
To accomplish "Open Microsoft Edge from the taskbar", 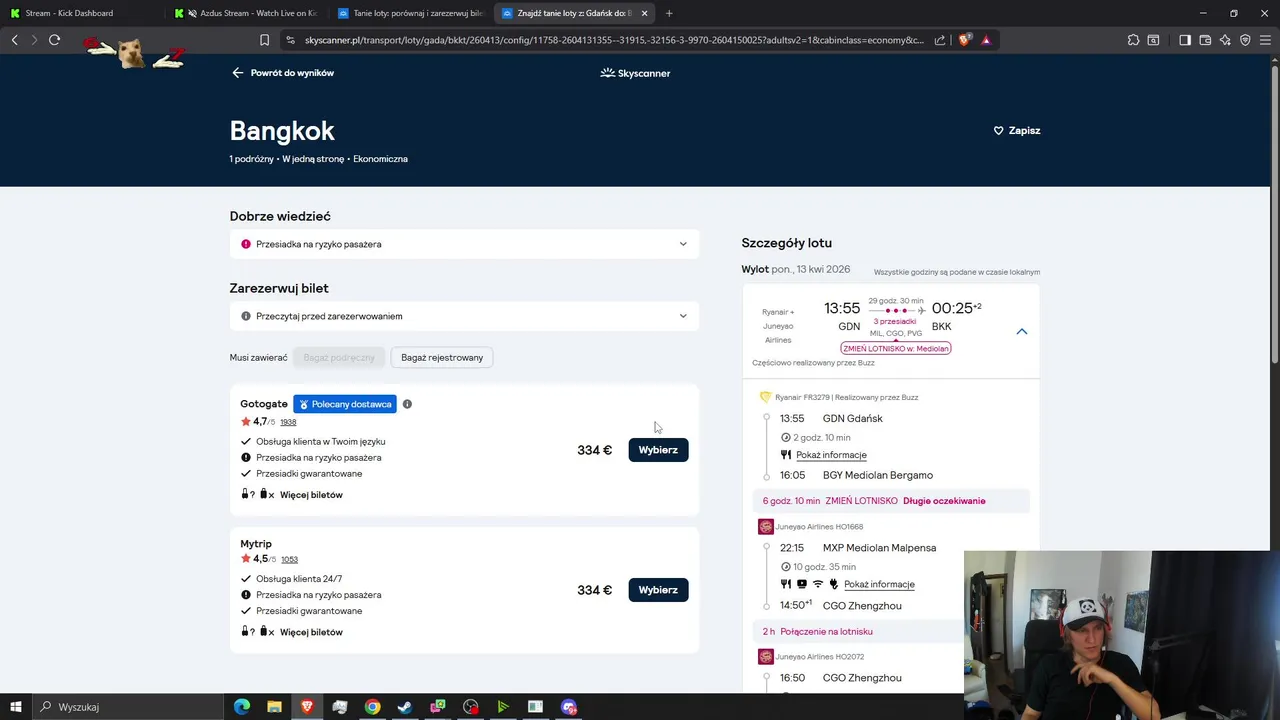I will coord(242,707).
